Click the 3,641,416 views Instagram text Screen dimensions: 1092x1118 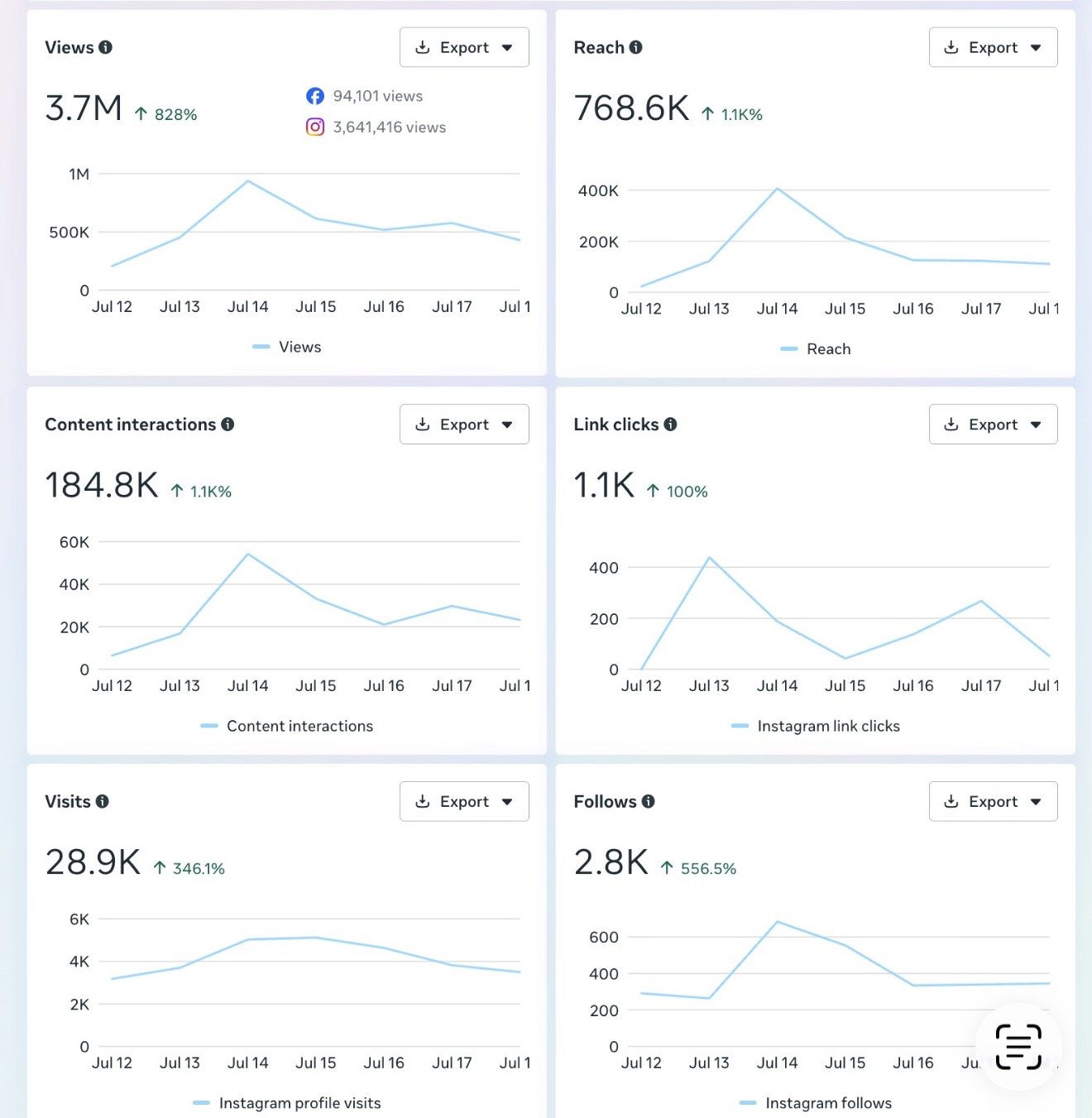coord(390,127)
